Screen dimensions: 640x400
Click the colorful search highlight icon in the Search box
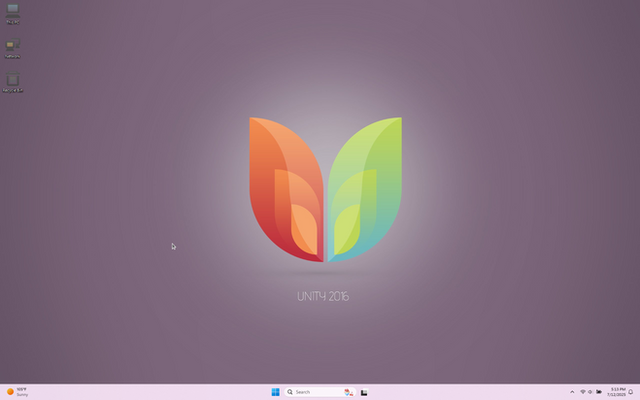click(x=348, y=392)
